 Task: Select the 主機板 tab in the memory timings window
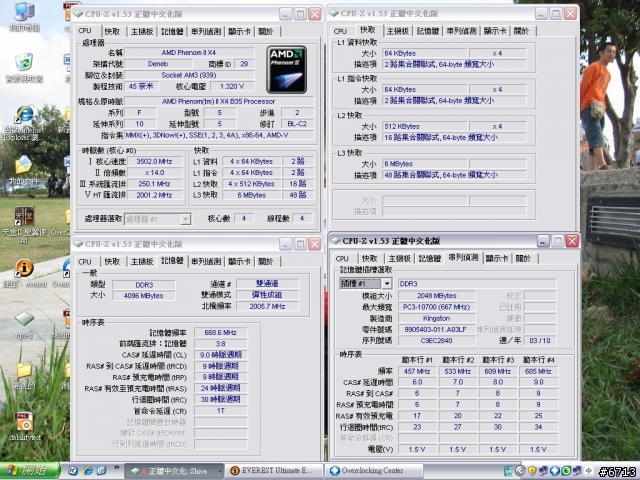pyautogui.click(x=142, y=262)
